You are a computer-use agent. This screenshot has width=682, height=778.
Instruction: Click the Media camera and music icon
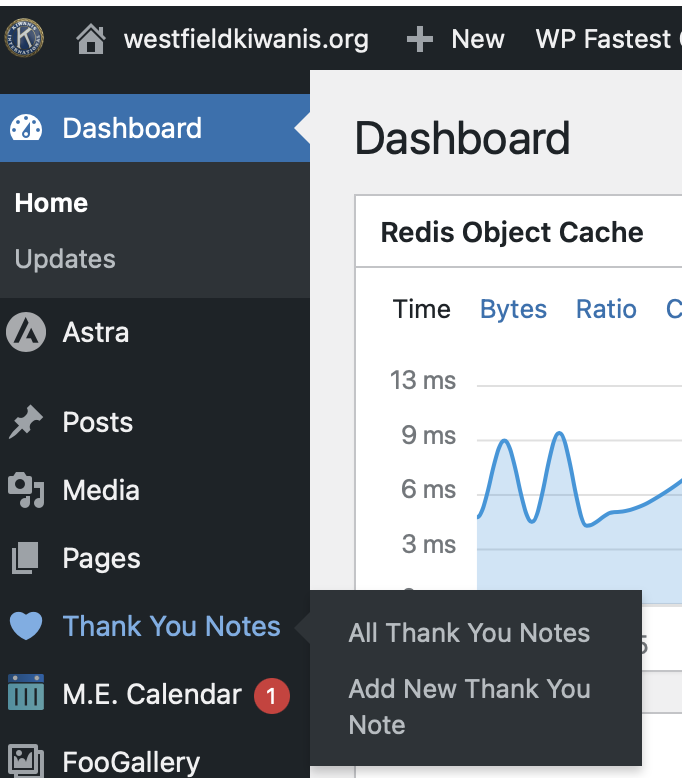[26, 490]
